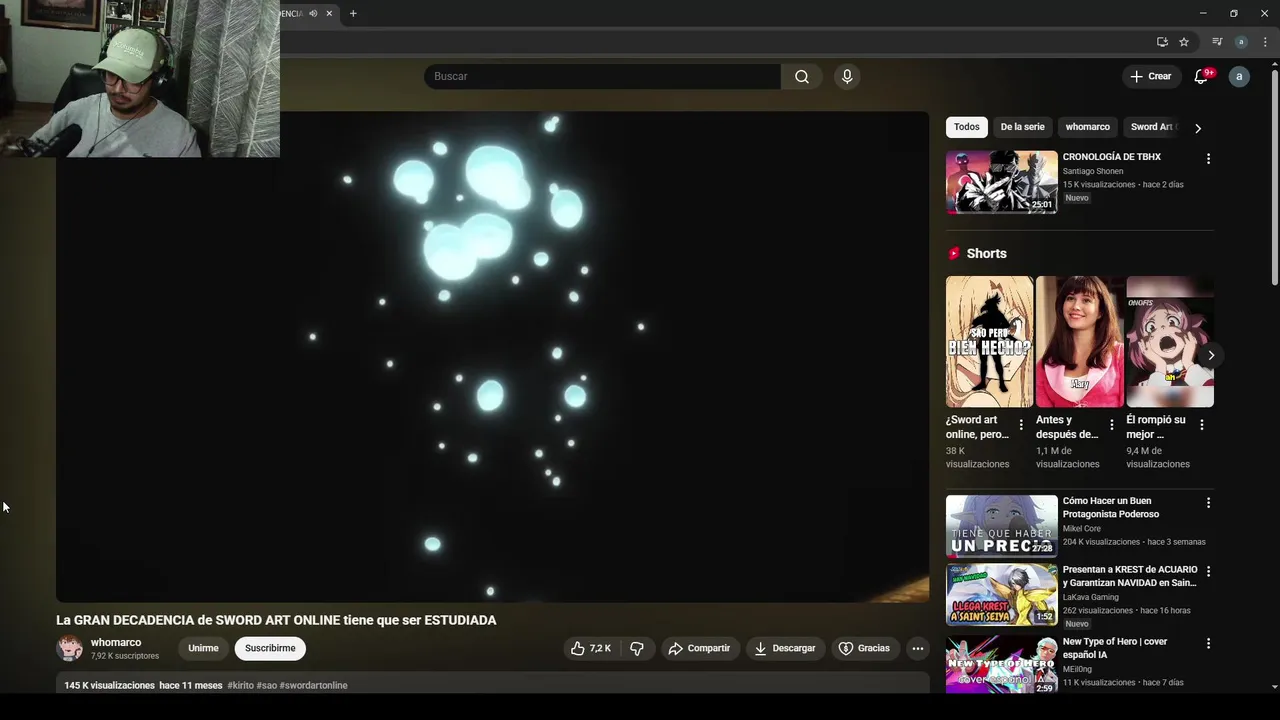Open options for CRONOLOGÍA DE TBHX video

[1208, 159]
